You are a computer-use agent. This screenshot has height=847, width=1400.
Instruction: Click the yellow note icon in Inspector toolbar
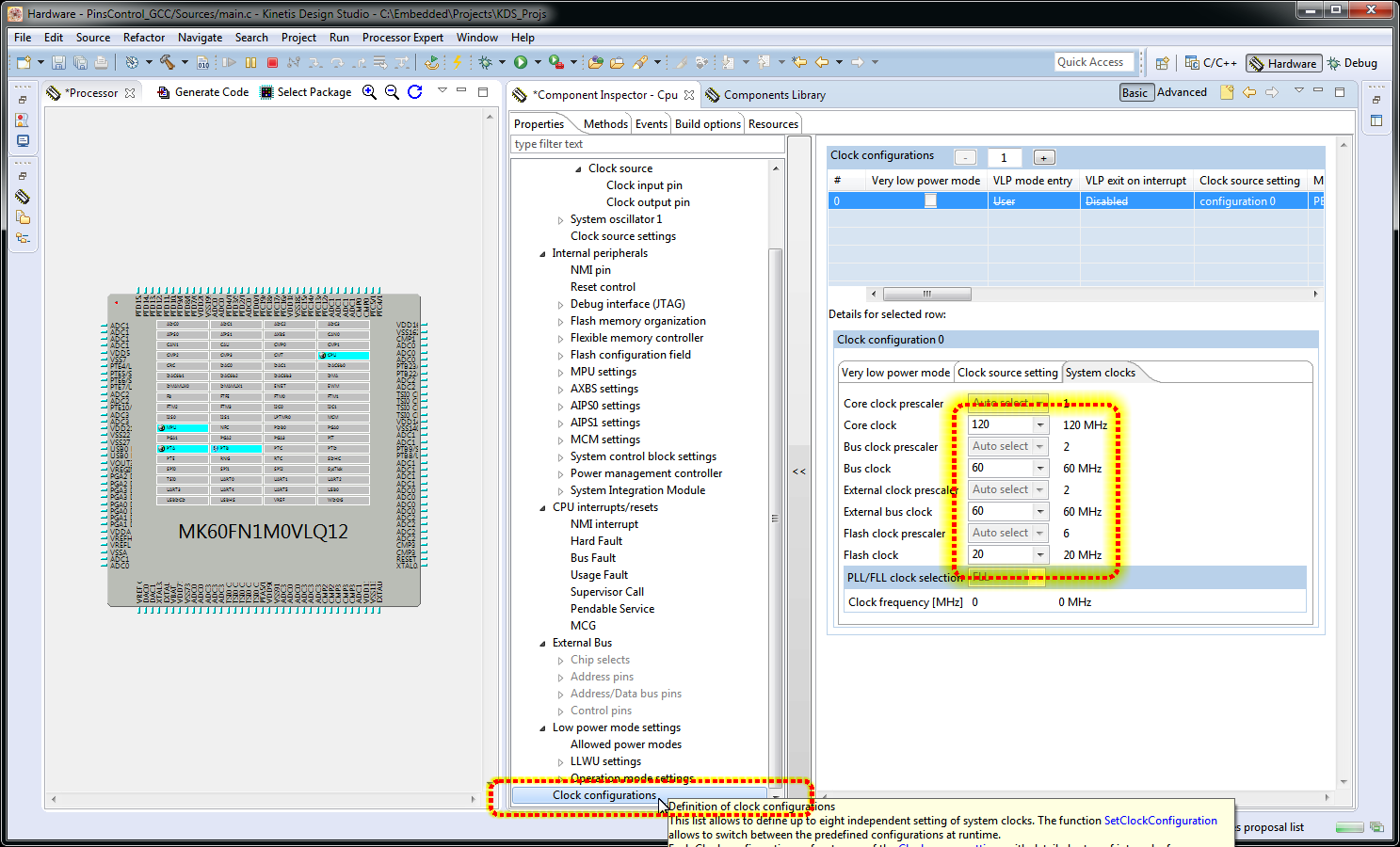[x=1227, y=92]
